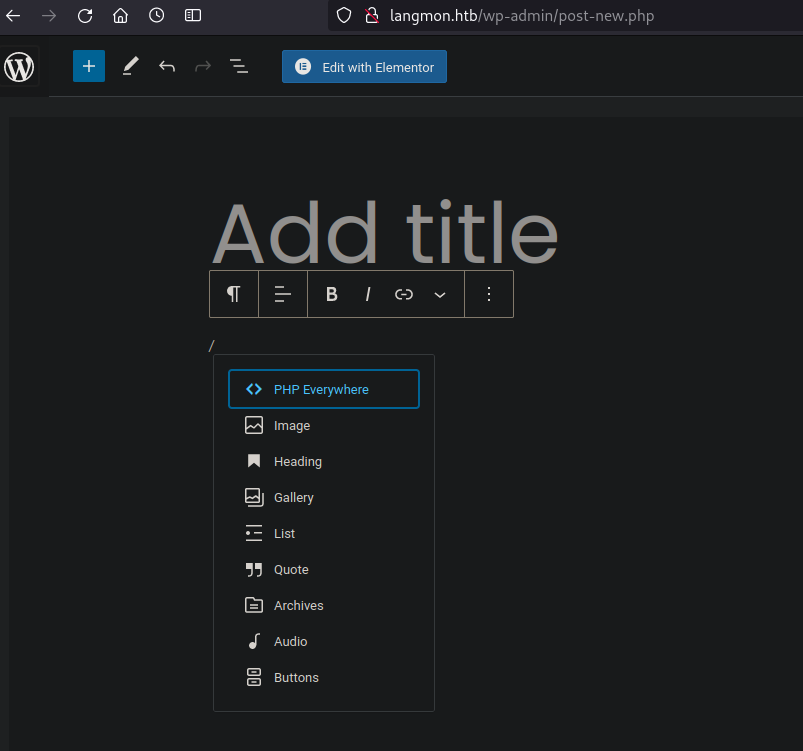The image size is (803, 751).
Task: Open the document overview list view
Action: [x=239, y=66]
